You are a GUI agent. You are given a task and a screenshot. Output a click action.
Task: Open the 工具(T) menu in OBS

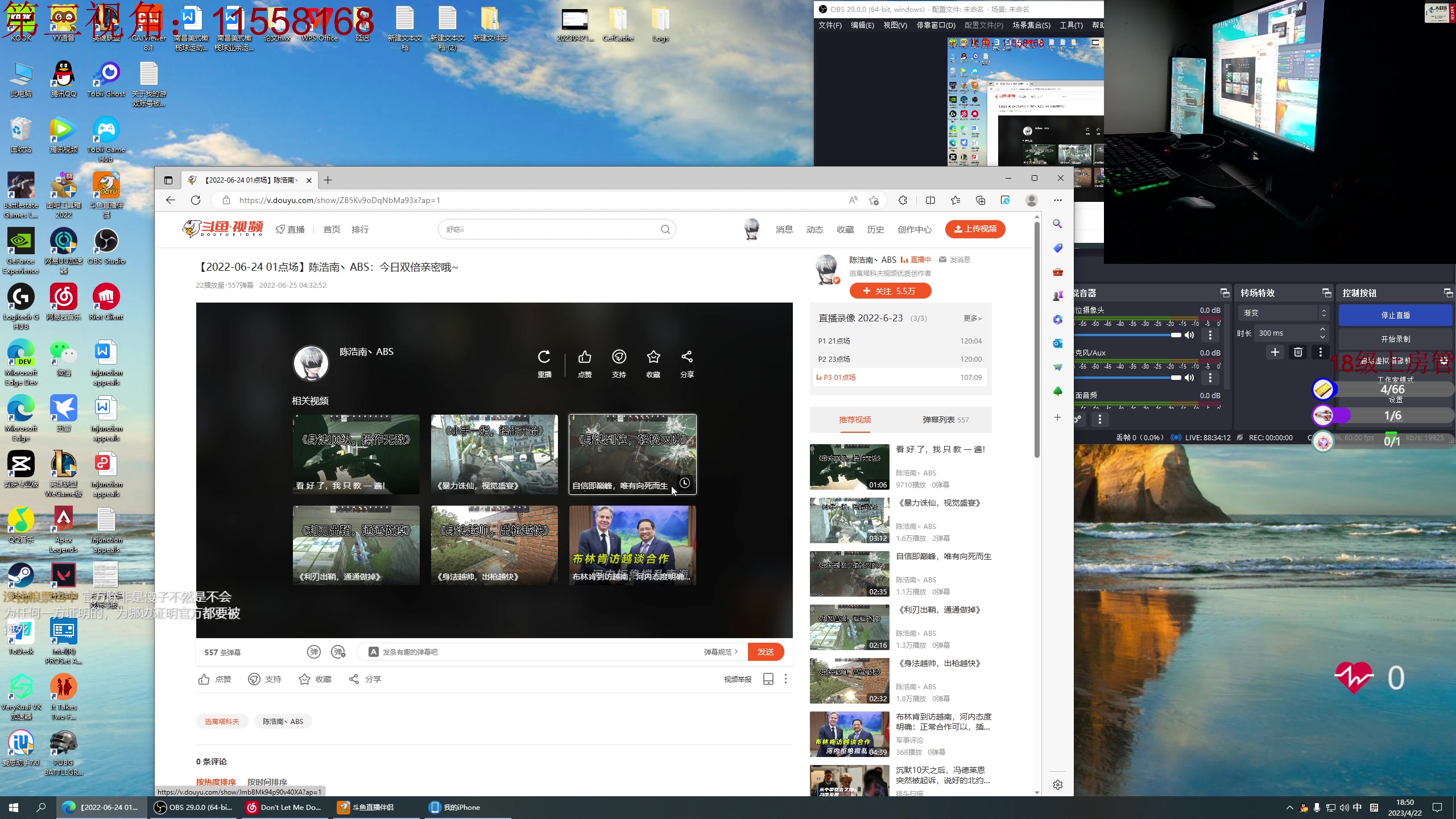coord(1071,25)
